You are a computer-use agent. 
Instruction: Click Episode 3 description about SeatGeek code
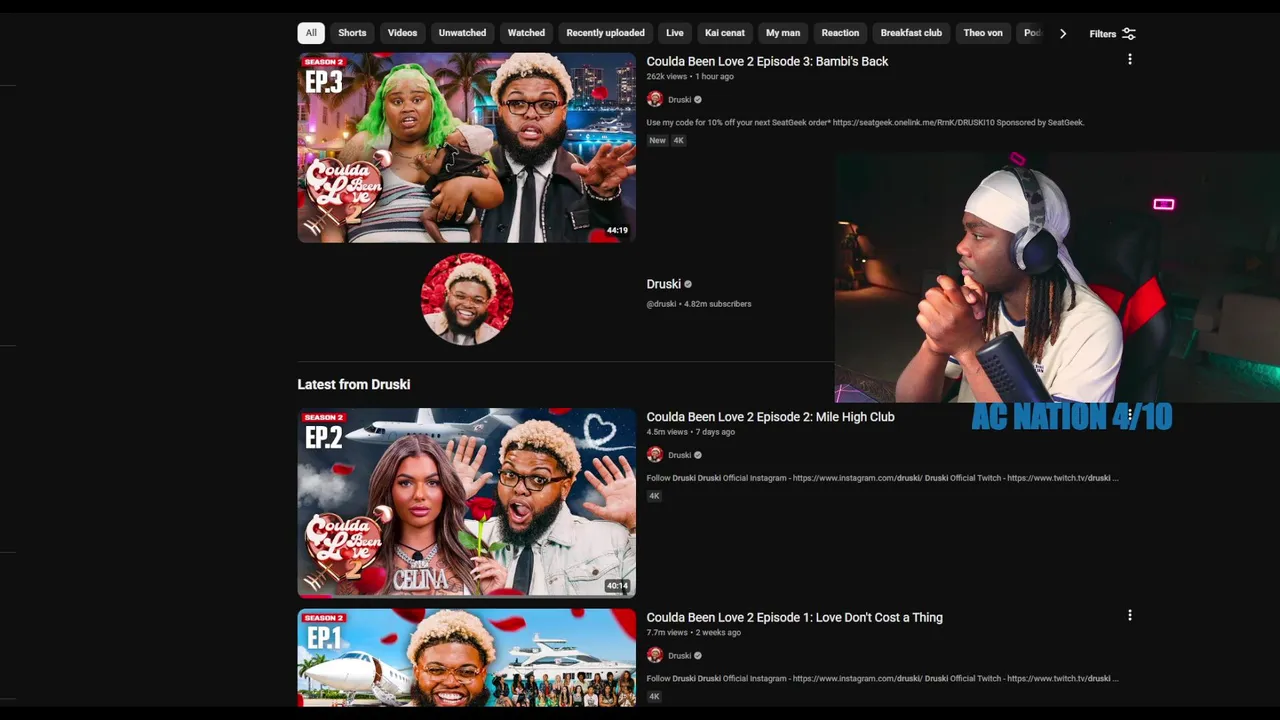tap(865, 122)
